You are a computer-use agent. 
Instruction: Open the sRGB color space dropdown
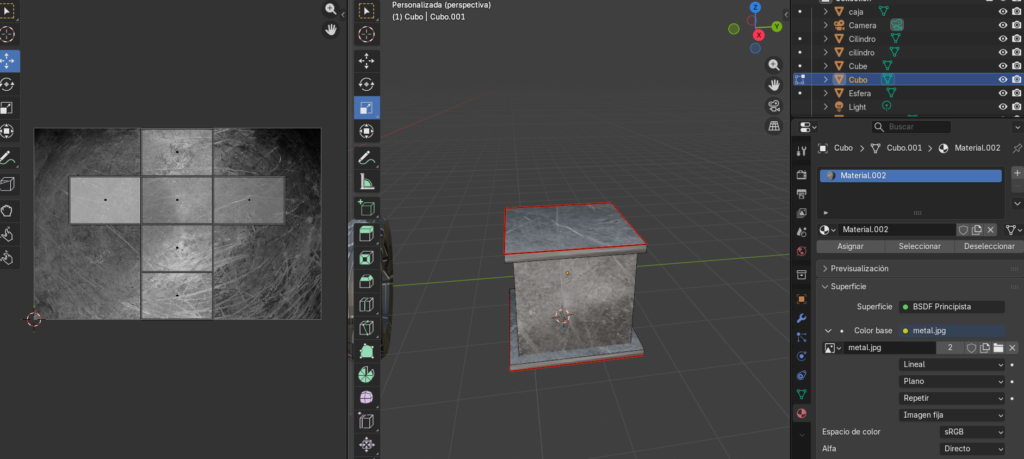point(972,432)
